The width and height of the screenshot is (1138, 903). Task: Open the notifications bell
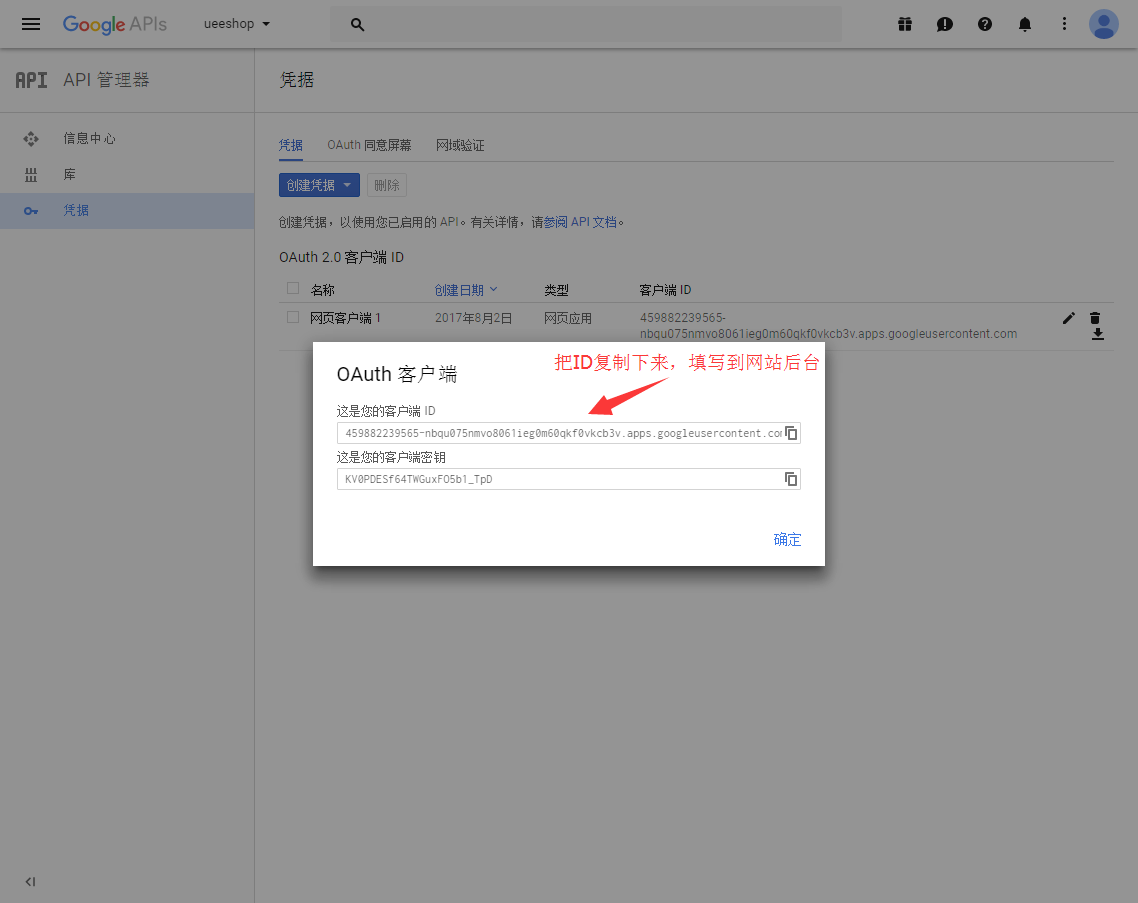tap(1025, 24)
